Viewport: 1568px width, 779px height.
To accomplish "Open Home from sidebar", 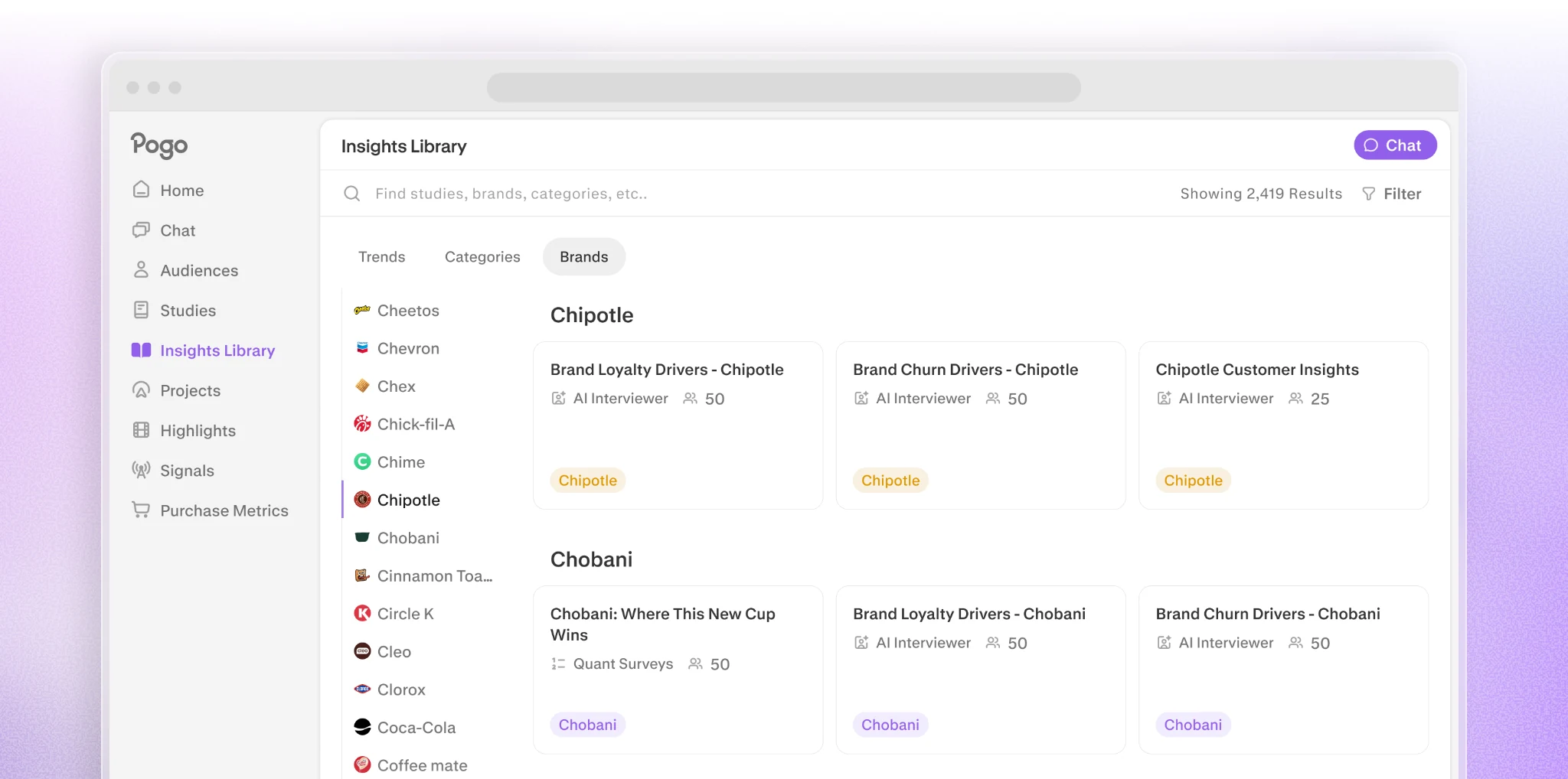I will tap(168, 190).
